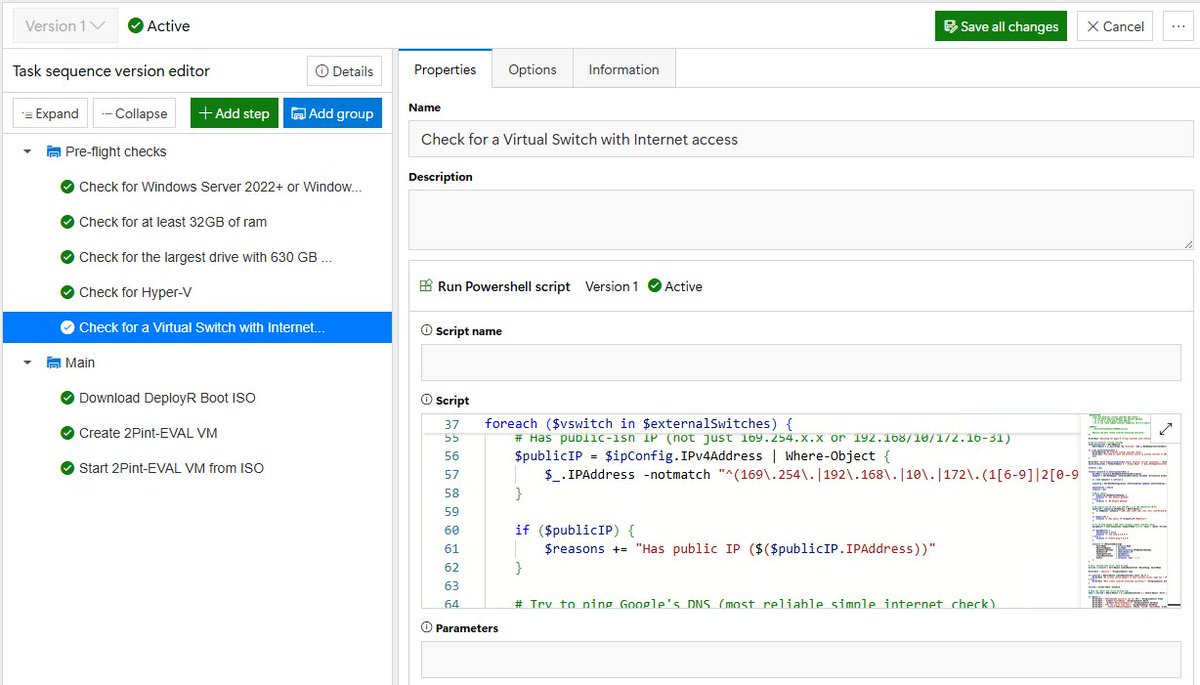The width and height of the screenshot is (1200, 685).
Task: Click the Script name input field
Action: coord(801,362)
